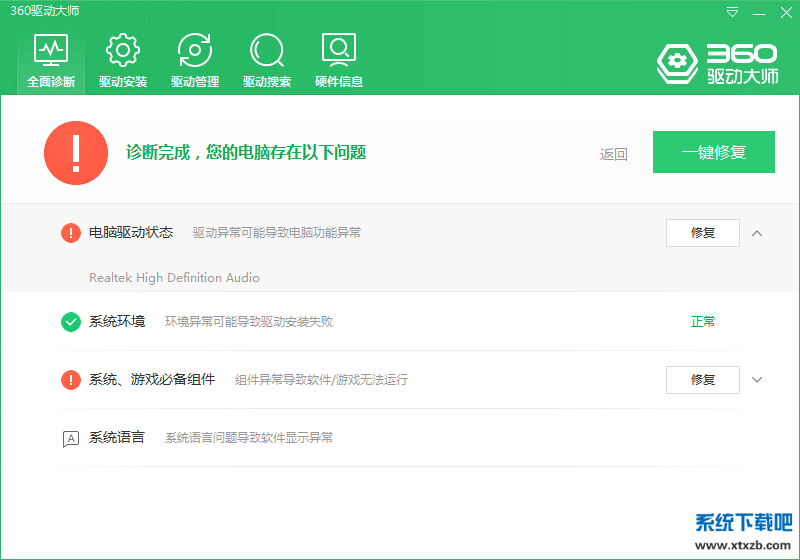Click the large red diagnosis alert icon

[x=76, y=153]
